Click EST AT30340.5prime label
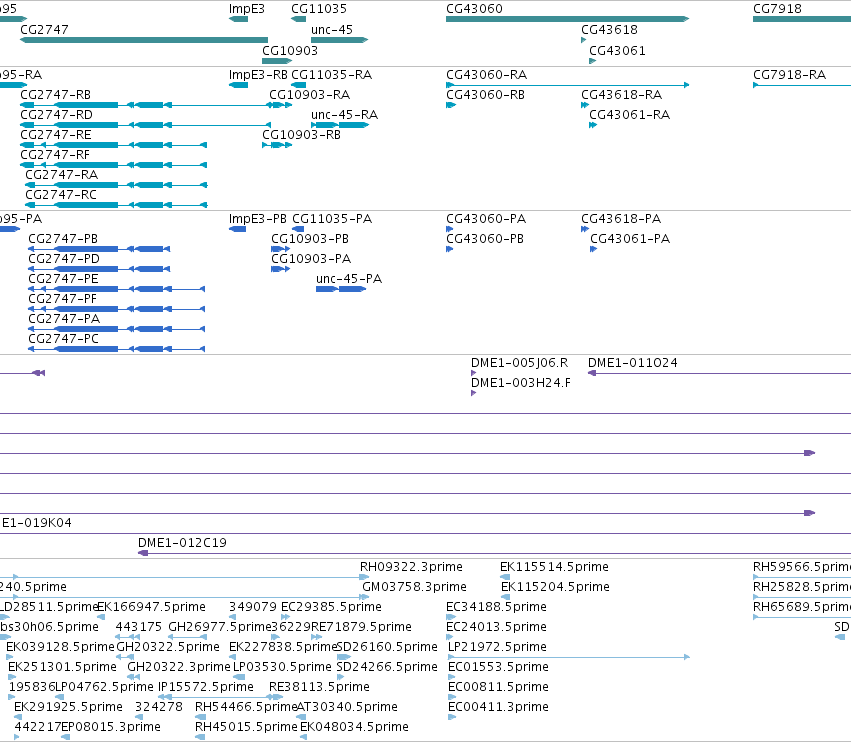Image resolution: width=851 pixels, height=742 pixels. [347, 707]
